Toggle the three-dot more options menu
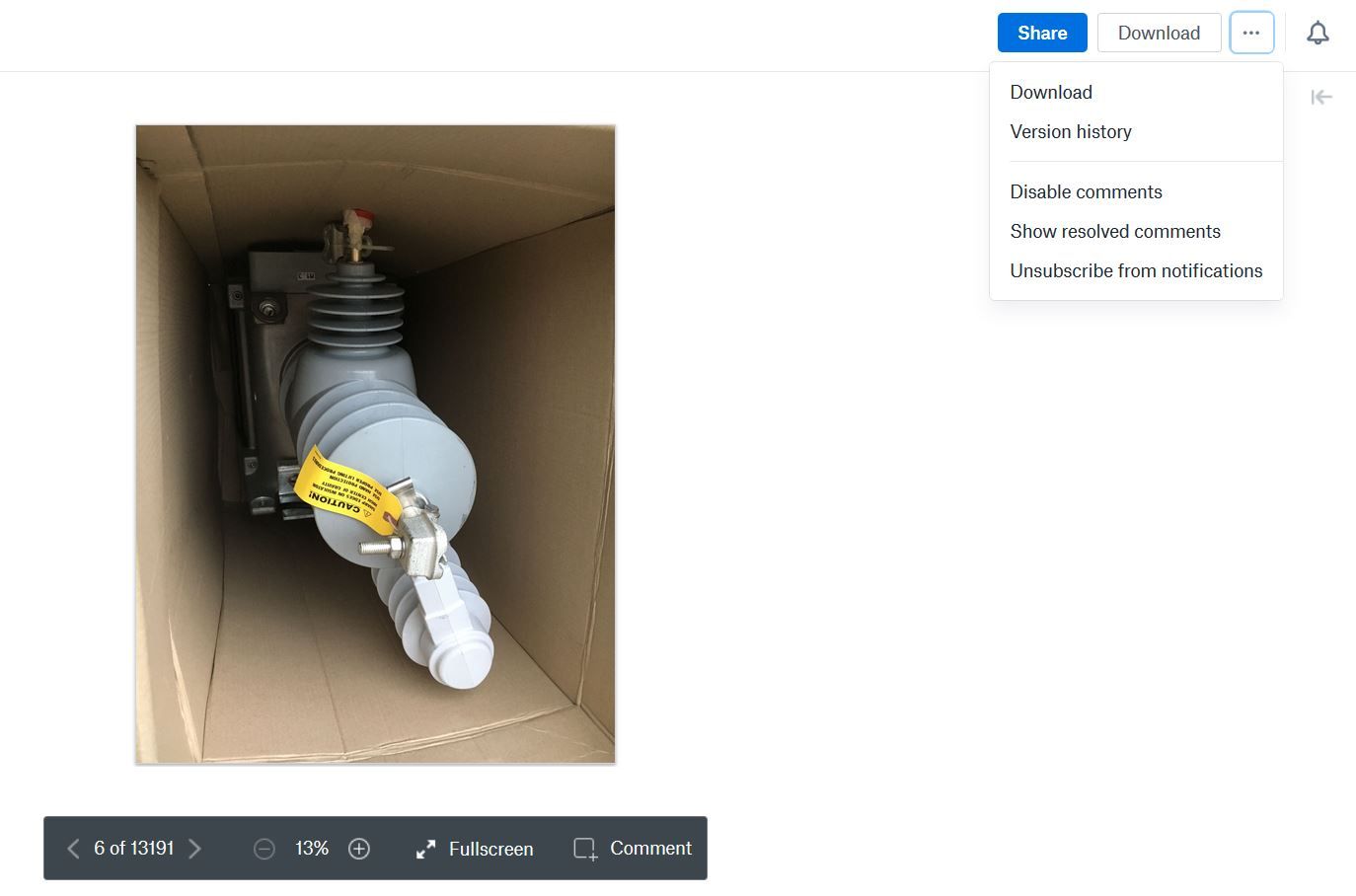This screenshot has width=1356, height=896. [1251, 33]
